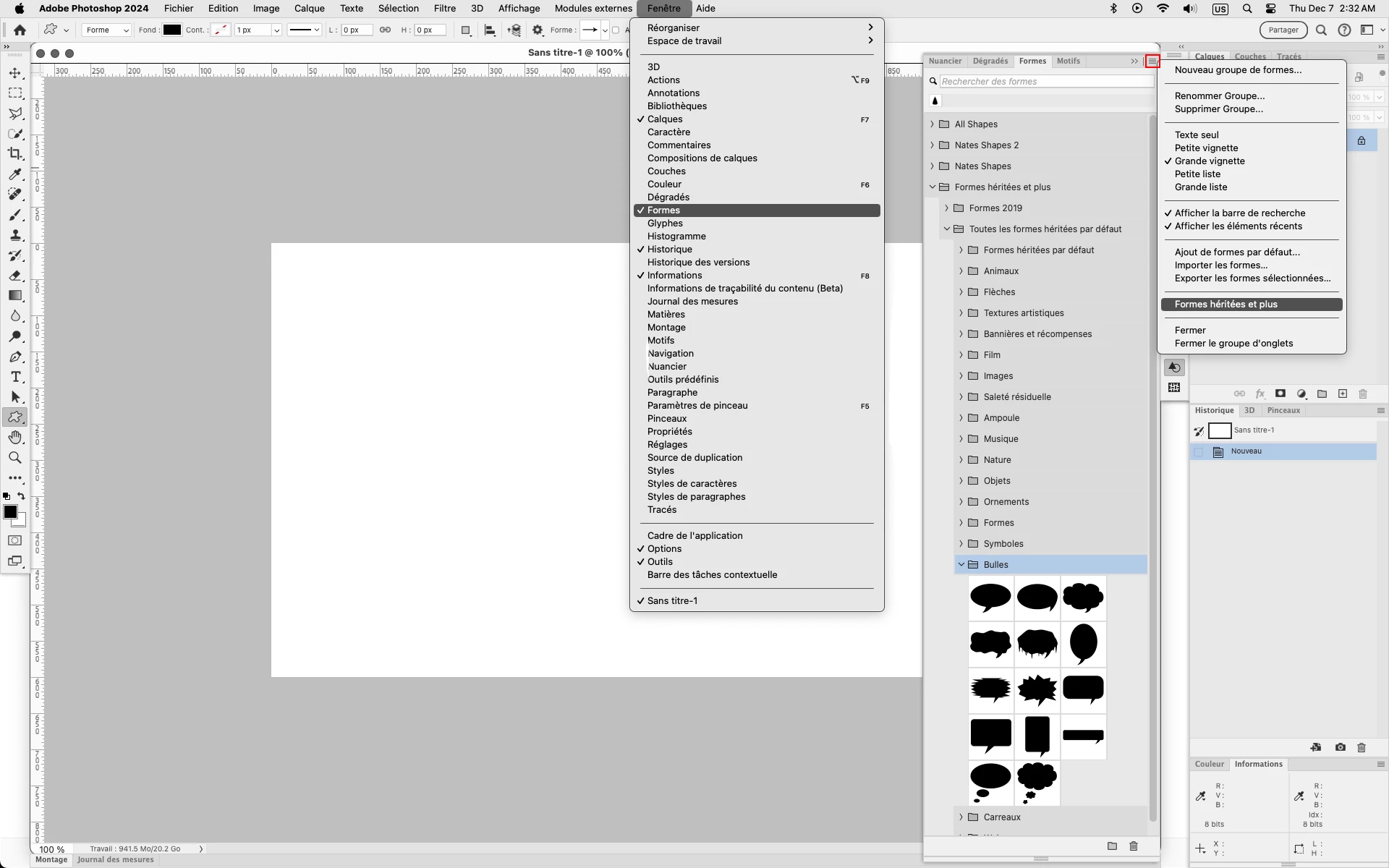Select the Horizontal Type tool

(x=15, y=377)
